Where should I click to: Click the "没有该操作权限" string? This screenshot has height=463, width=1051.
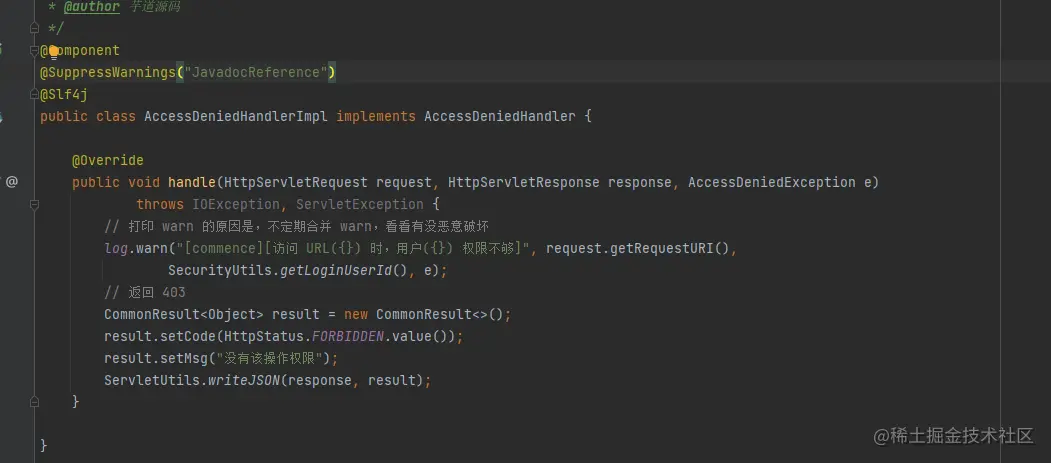(x=269, y=358)
